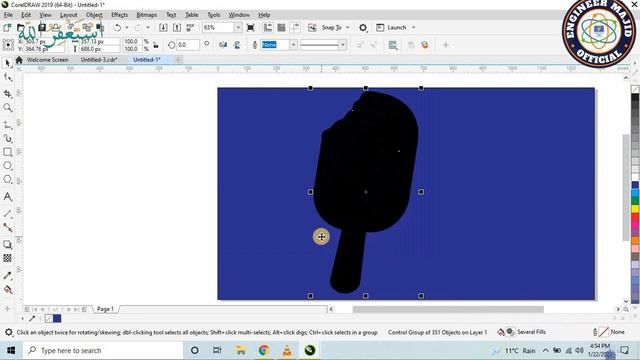
Task: Open VLC from the taskbar
Action: coord(287,350)
